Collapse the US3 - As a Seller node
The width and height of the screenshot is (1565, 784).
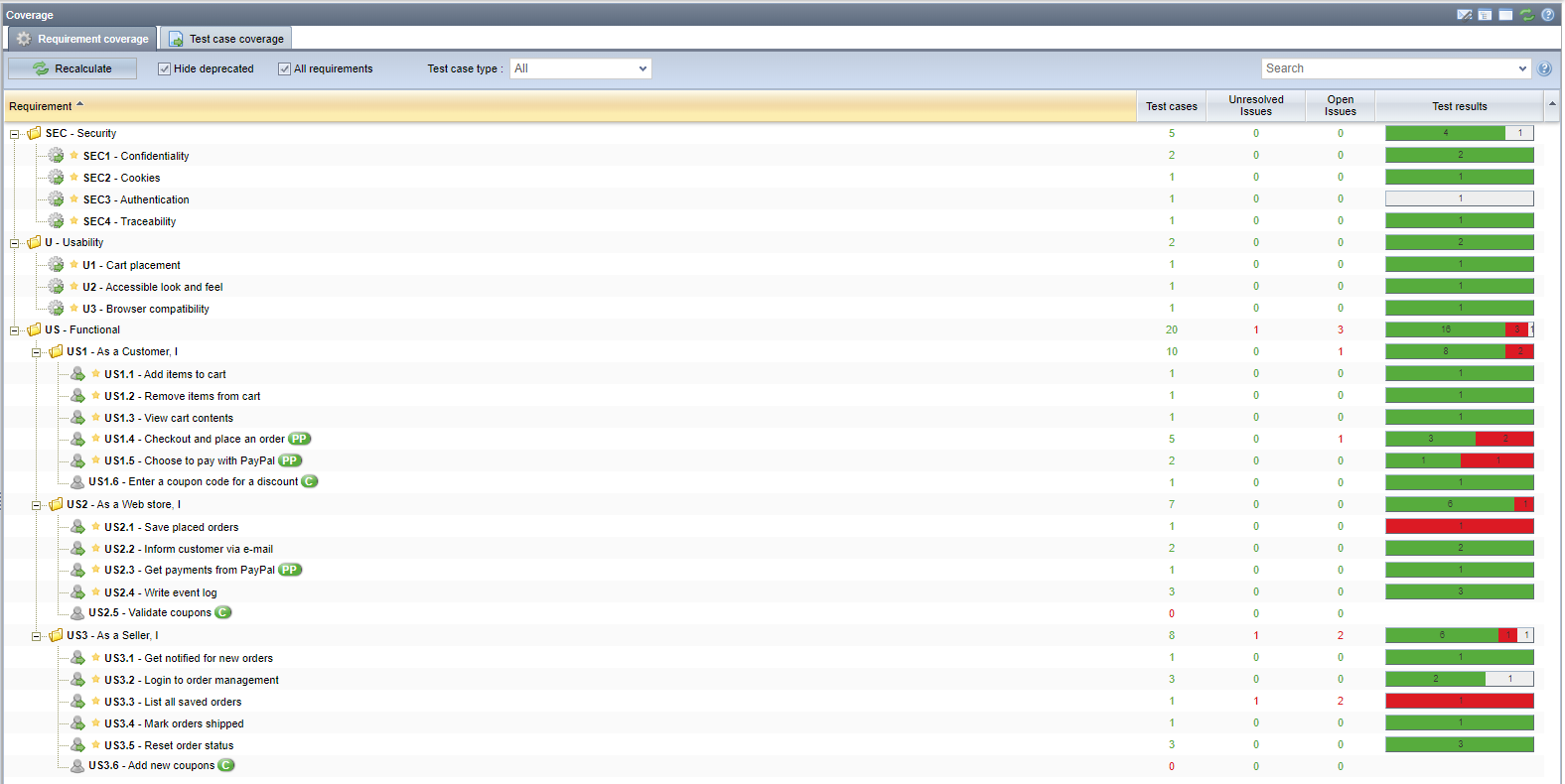point(36,636)
